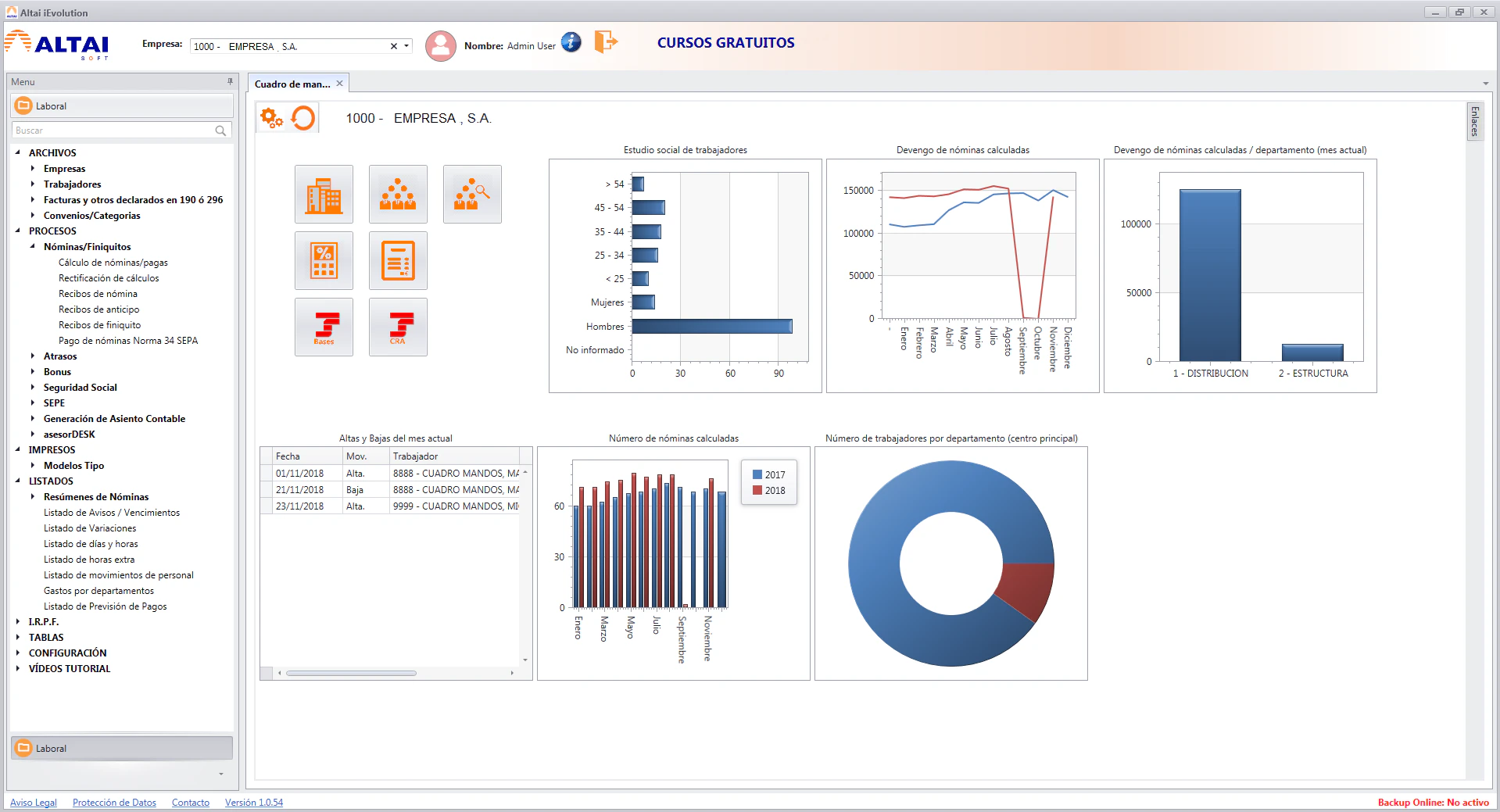Open the payslip document icon tile
The height and width of the screenshot is (812, 1500).
(x=398, y=261)
